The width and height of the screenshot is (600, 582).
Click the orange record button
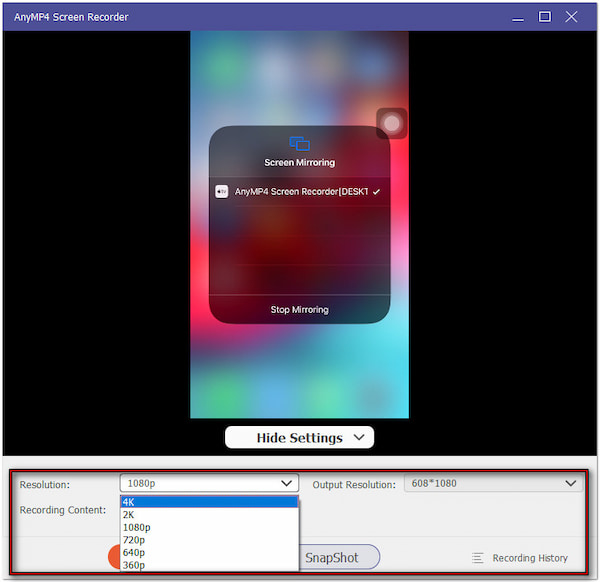[114, 557]
